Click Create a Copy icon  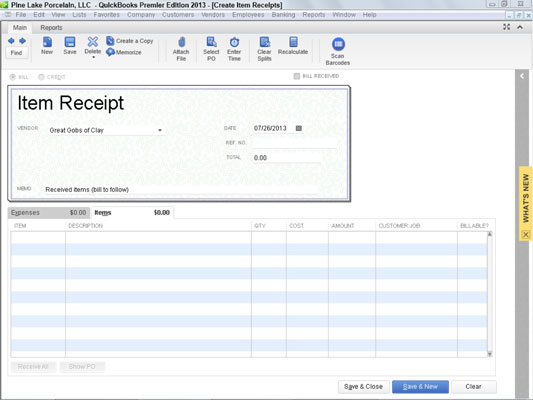(110, 41)
